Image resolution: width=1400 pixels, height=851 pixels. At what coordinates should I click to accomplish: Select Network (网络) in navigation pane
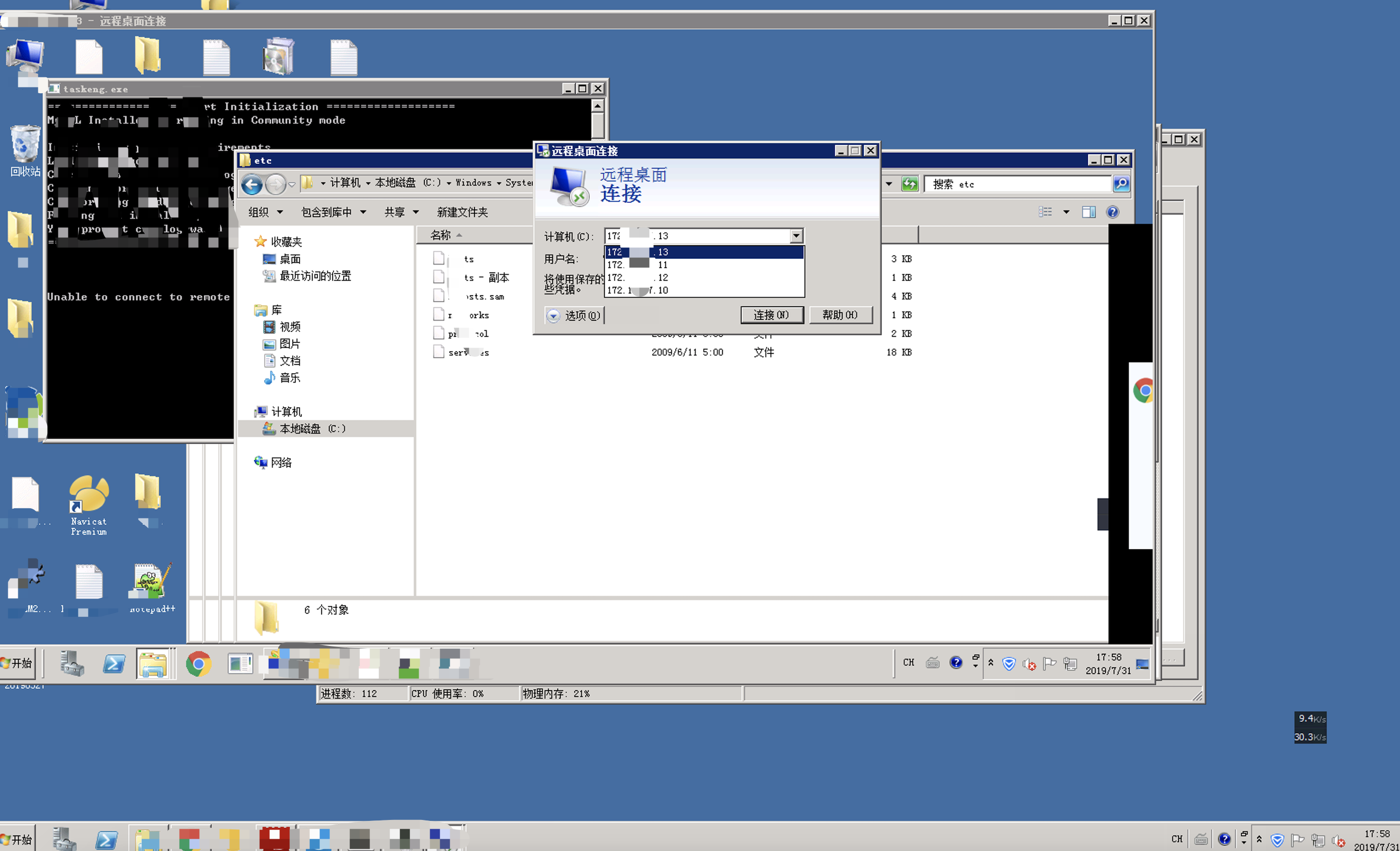pyautogui.click(x=273, y=463)
